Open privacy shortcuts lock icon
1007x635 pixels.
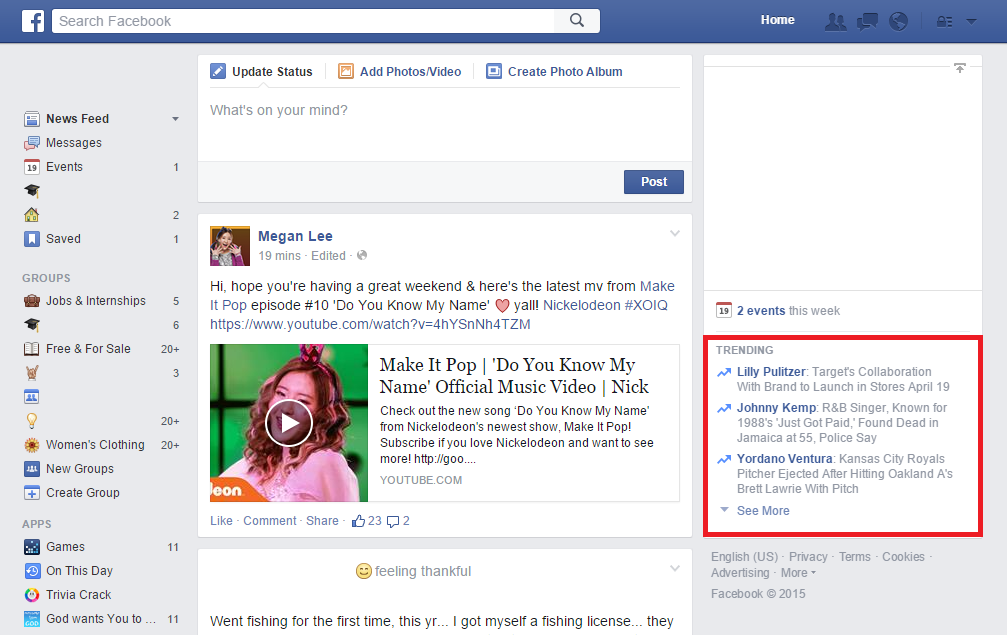click(x=944, y=22)
